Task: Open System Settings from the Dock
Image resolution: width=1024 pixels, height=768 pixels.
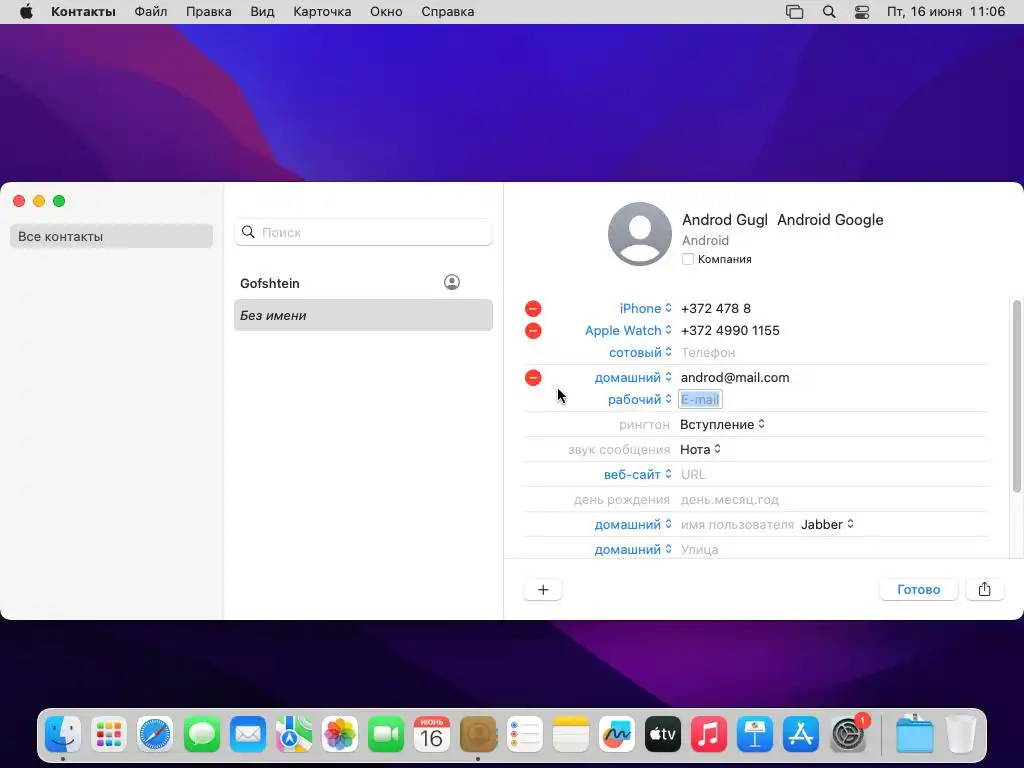Action: pyautogui.click(x=848, y=734)
